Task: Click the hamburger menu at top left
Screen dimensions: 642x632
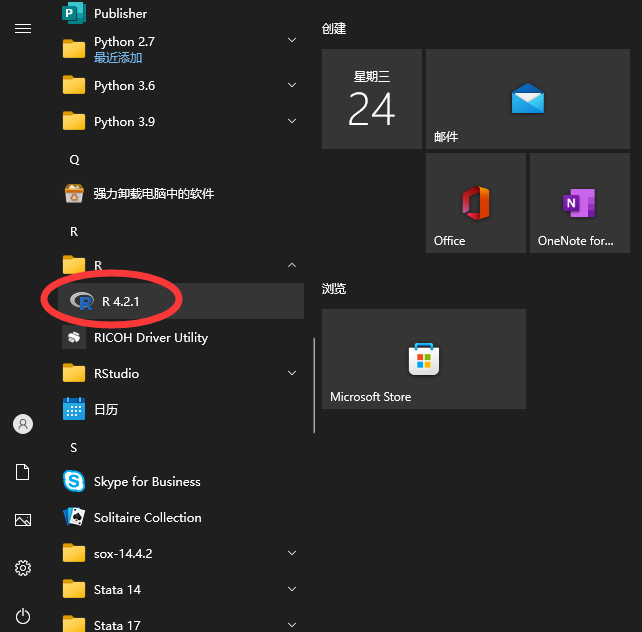Action: [x=23, y=29]
